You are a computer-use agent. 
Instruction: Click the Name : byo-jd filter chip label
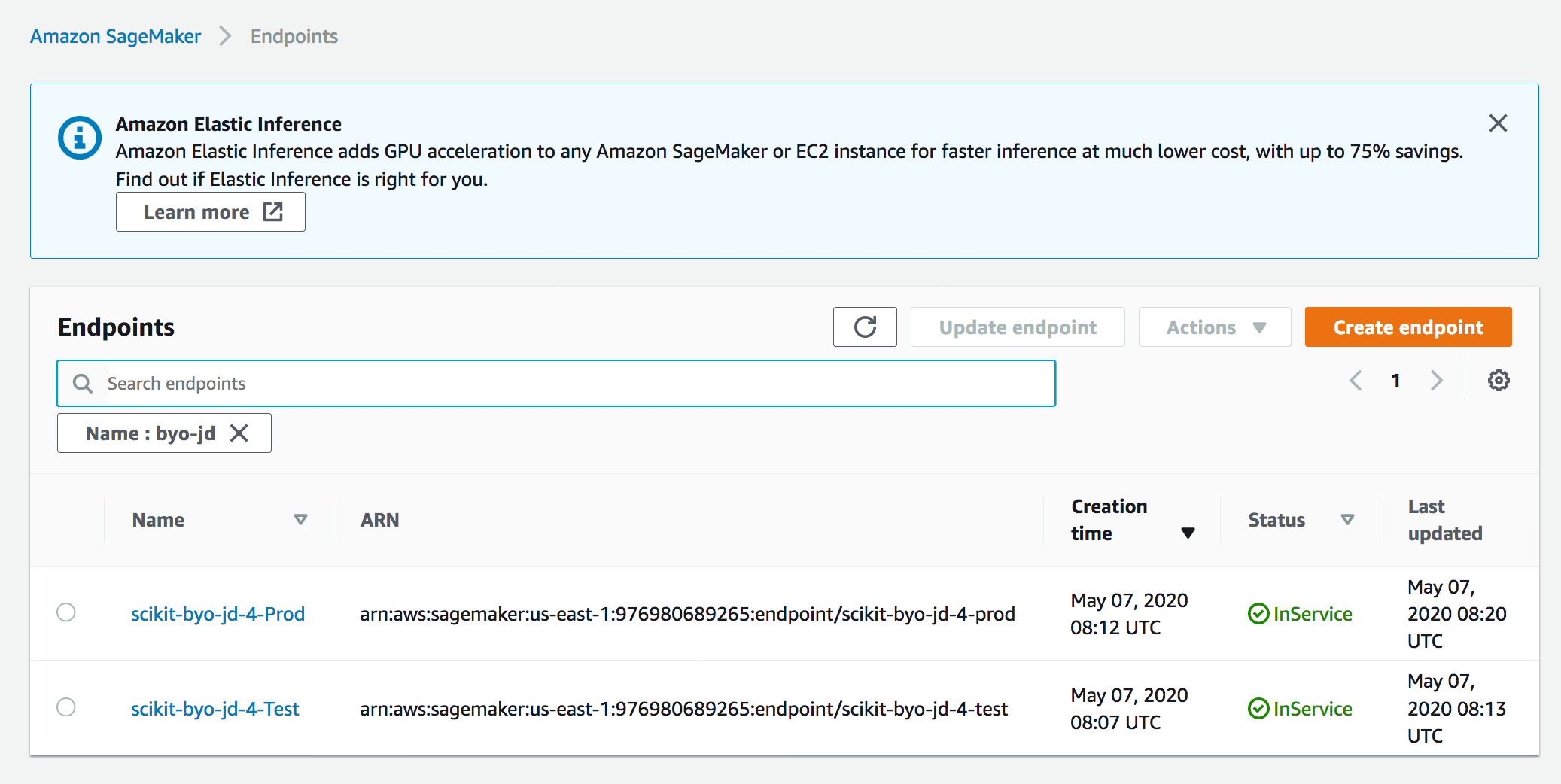click(x=151, y=433)
